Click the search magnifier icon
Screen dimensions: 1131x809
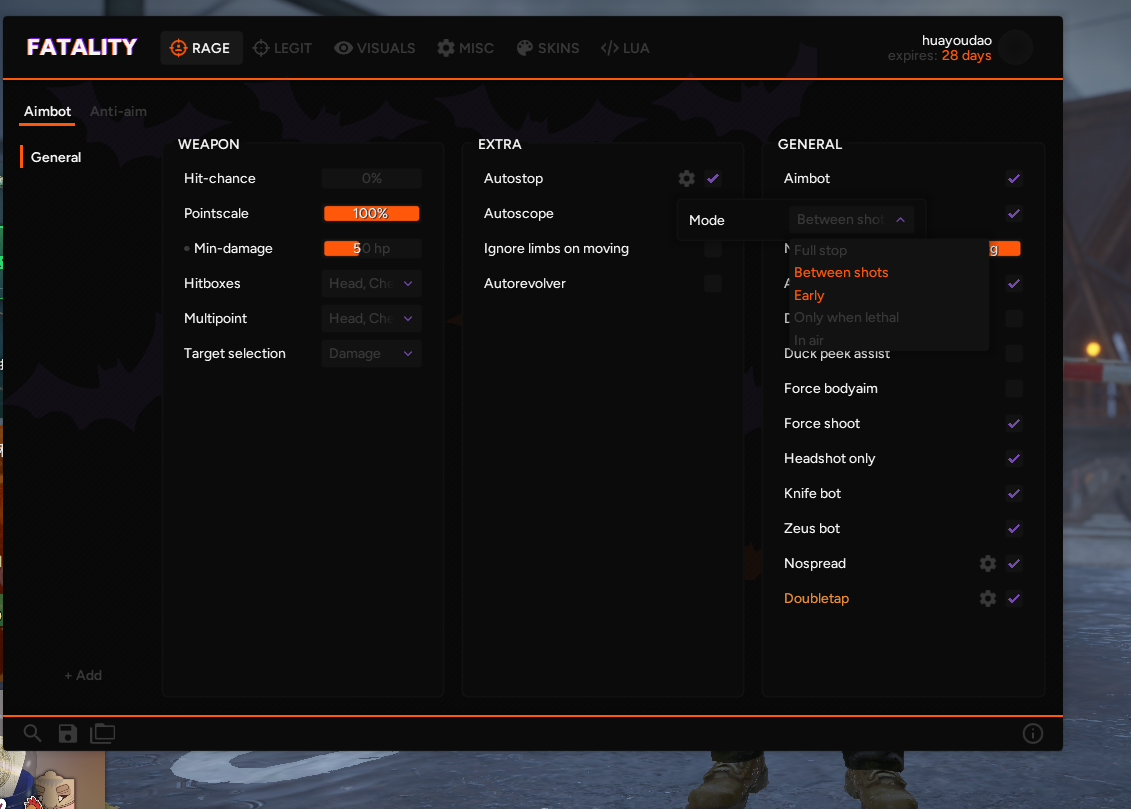[32, 734]
